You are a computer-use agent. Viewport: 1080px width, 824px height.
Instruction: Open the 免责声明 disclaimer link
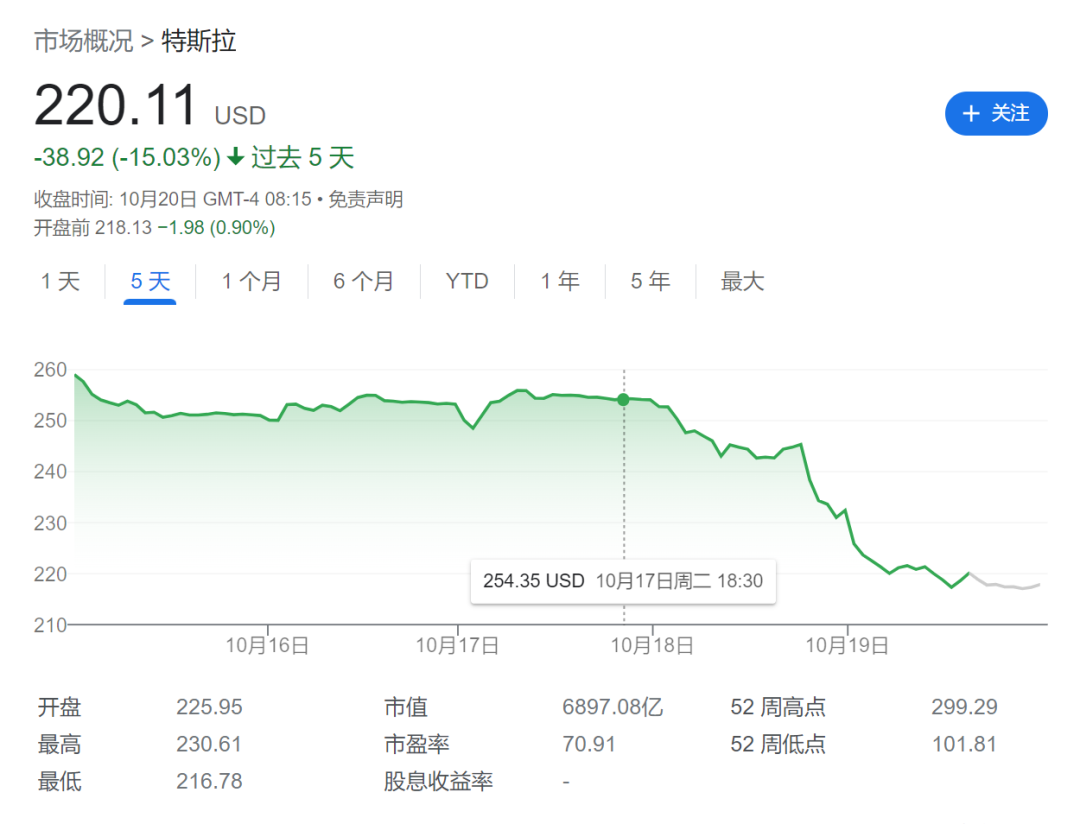click(365, 199)
